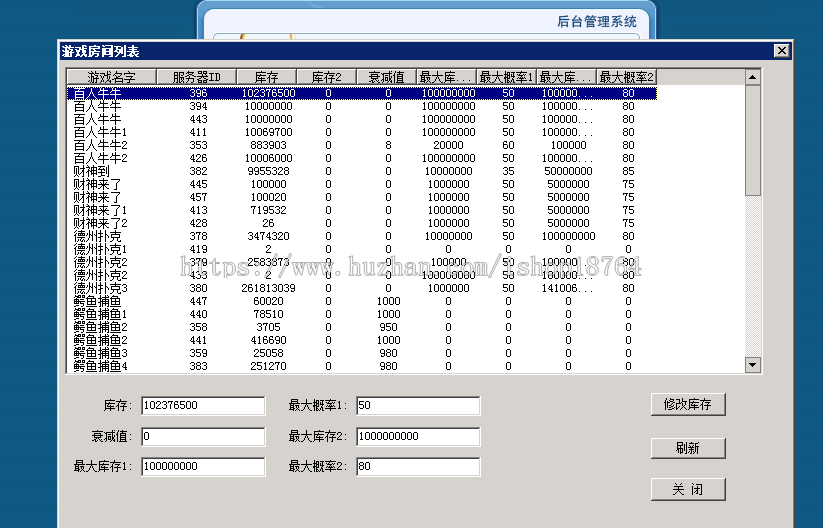This screenshot has height=528, width=823.
Task: Click the 最大概率1 input field
Action: coord(417,406)
